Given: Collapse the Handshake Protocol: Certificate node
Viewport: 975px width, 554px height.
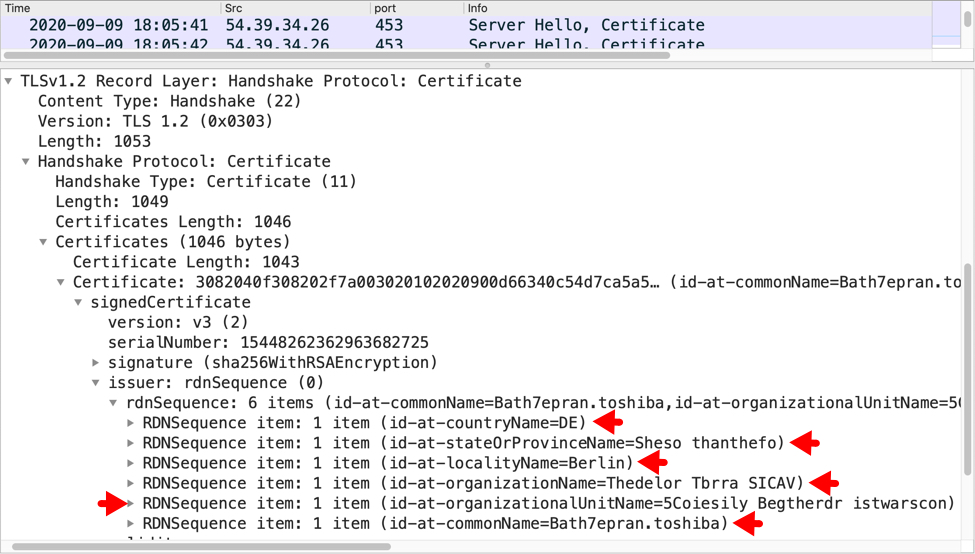Looking at the screenshot, I should (26, 161).
